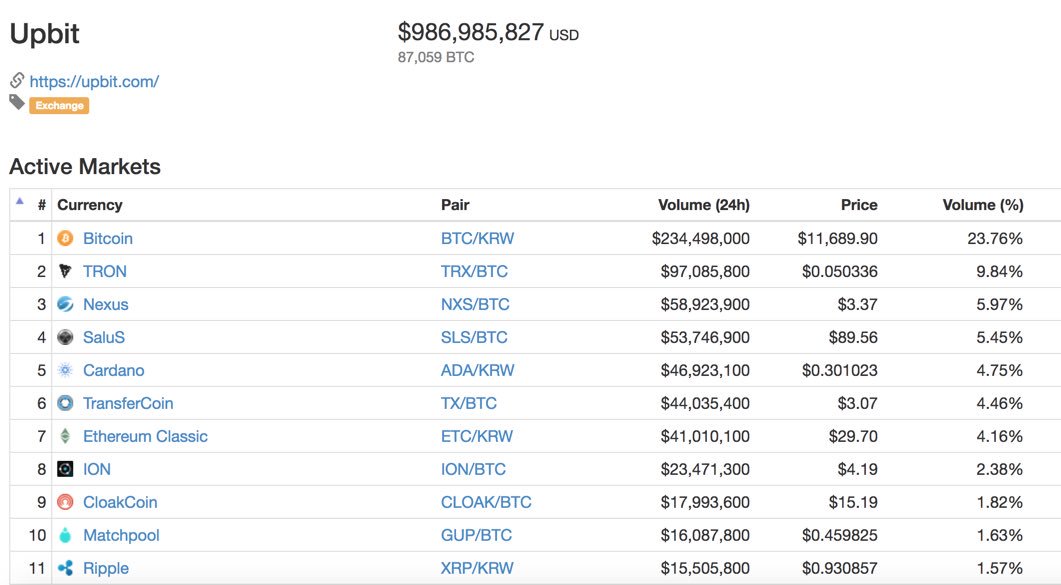Click the Nexus logo icon

click(65, 304)
